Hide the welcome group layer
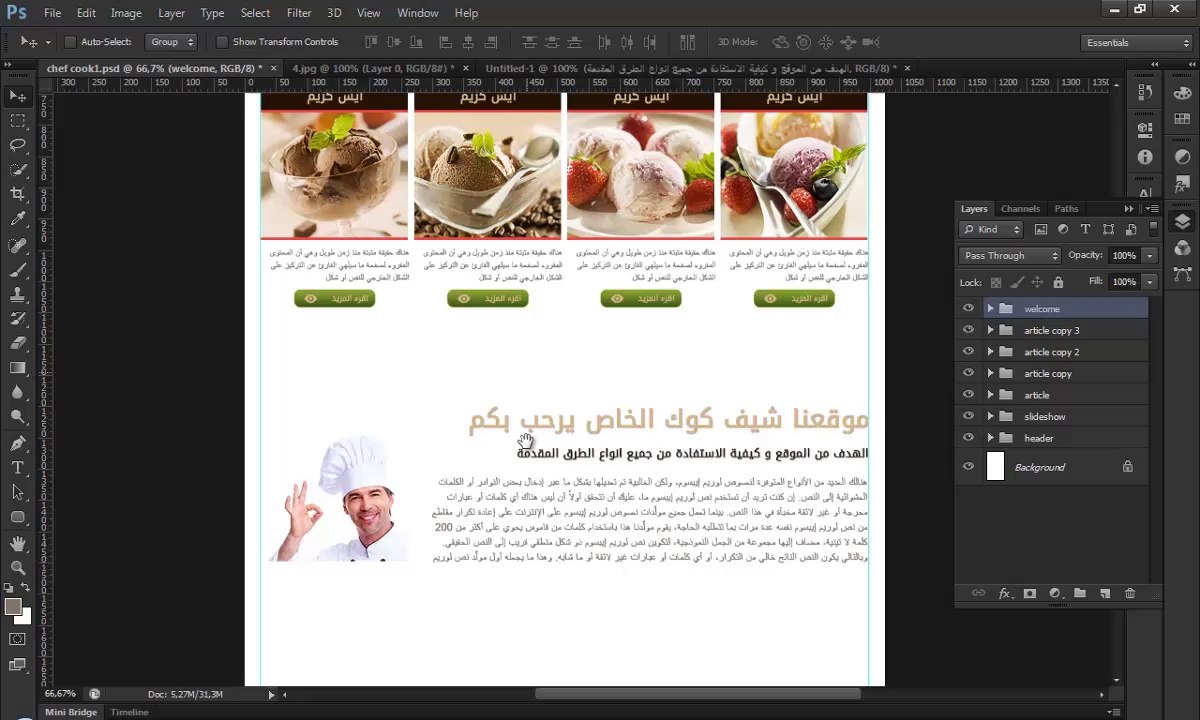 click(x=968, y=308)
